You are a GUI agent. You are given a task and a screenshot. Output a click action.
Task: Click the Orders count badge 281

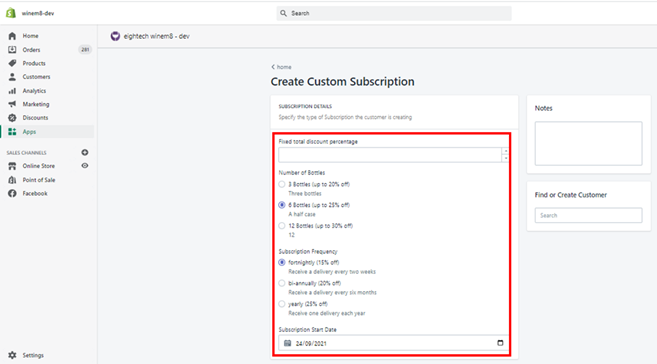tap(85, 49)
